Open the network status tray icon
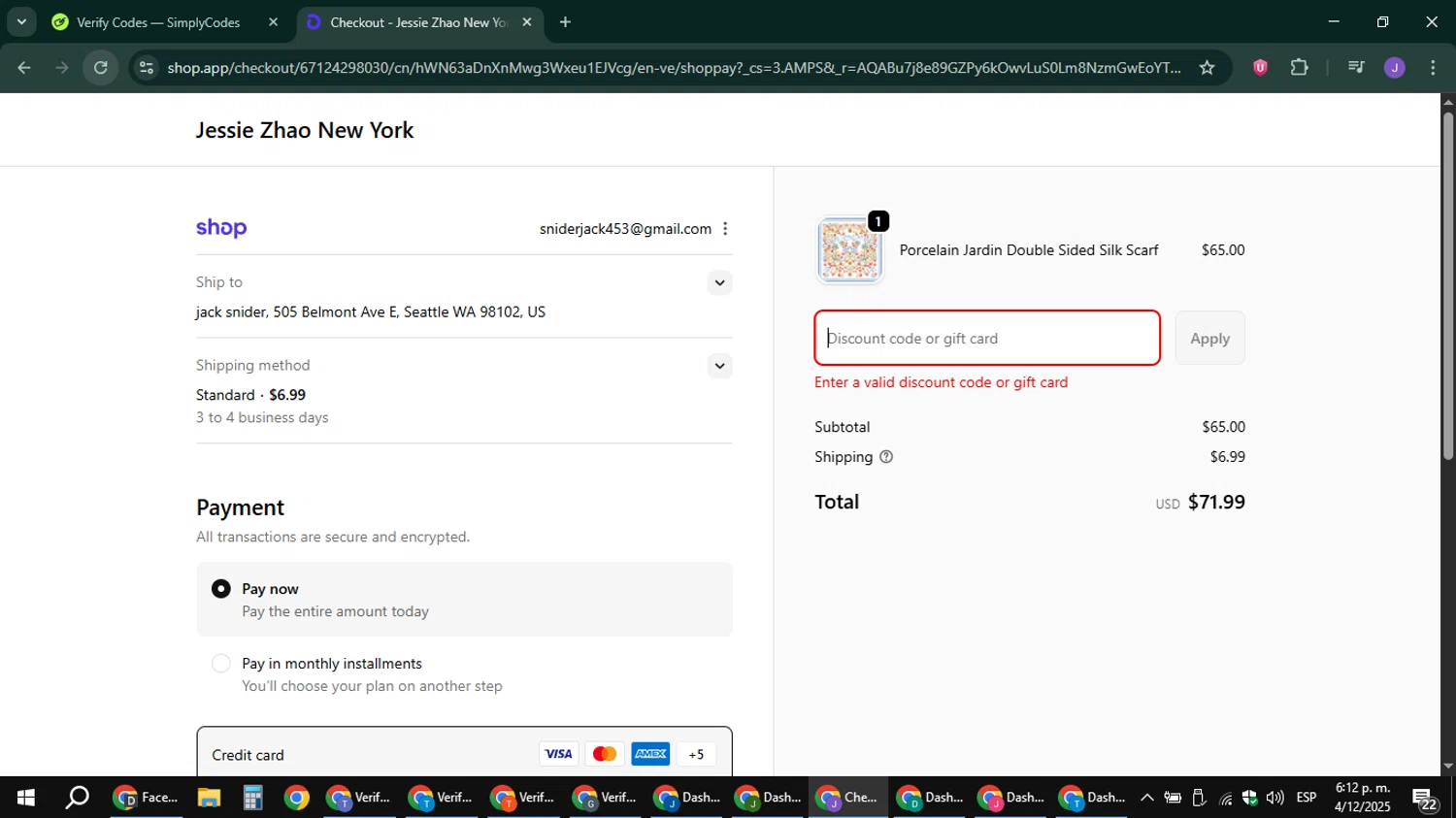Image resolution: width=1456 pixels, height=818 pixels. tap(1225, 798)
